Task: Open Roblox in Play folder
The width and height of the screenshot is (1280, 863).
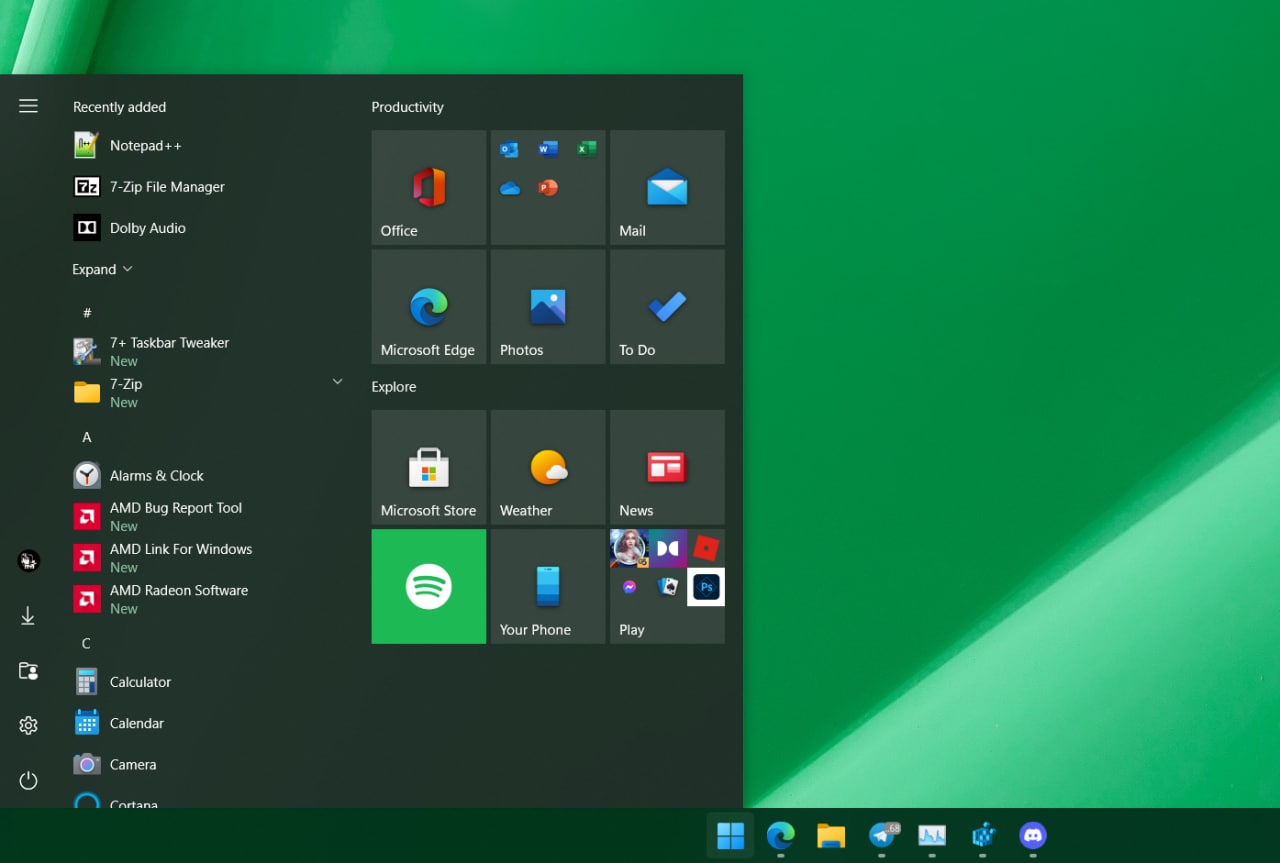Action: (706, 548)
